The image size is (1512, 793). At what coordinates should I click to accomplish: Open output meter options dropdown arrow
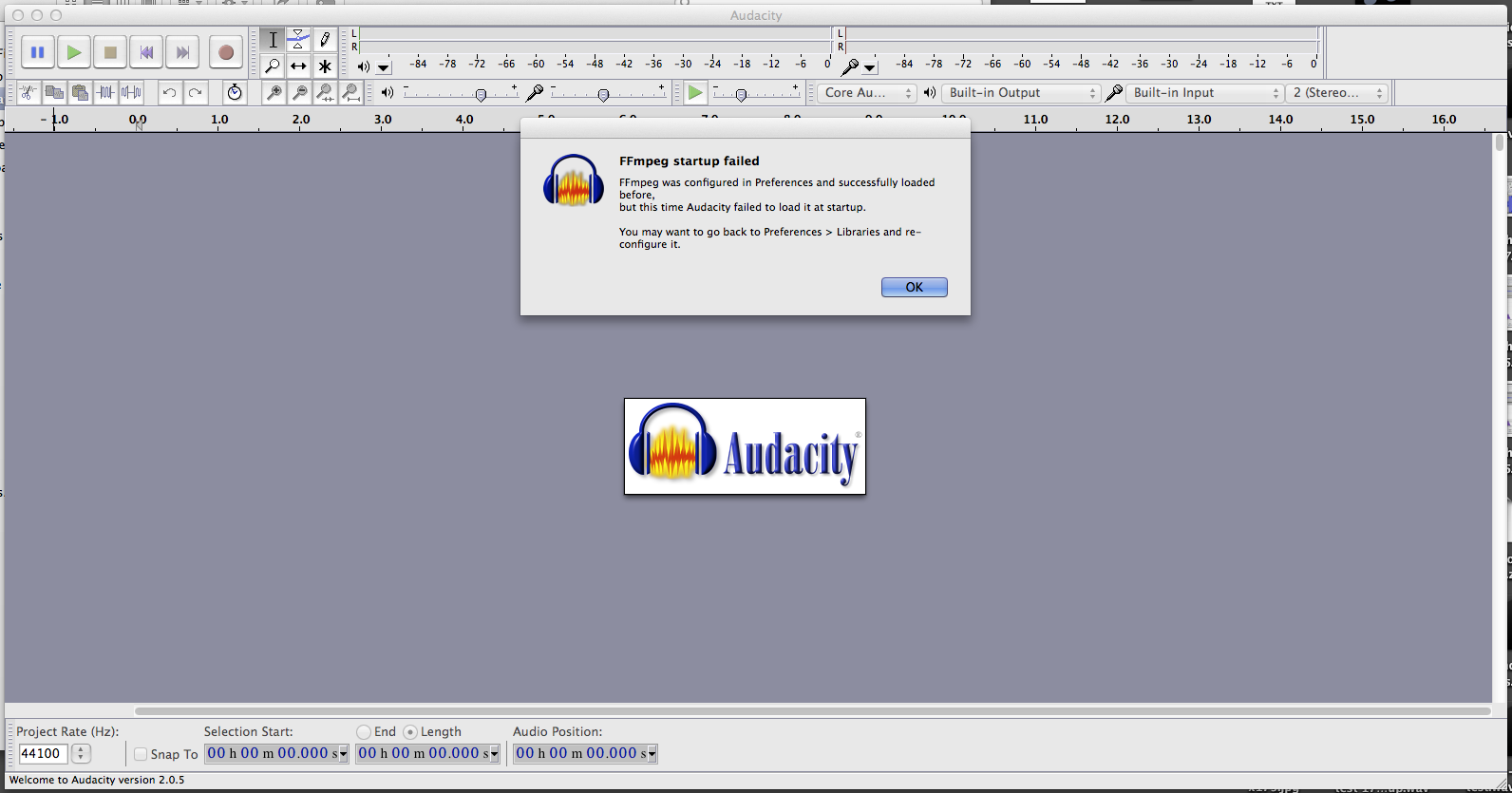384,67
